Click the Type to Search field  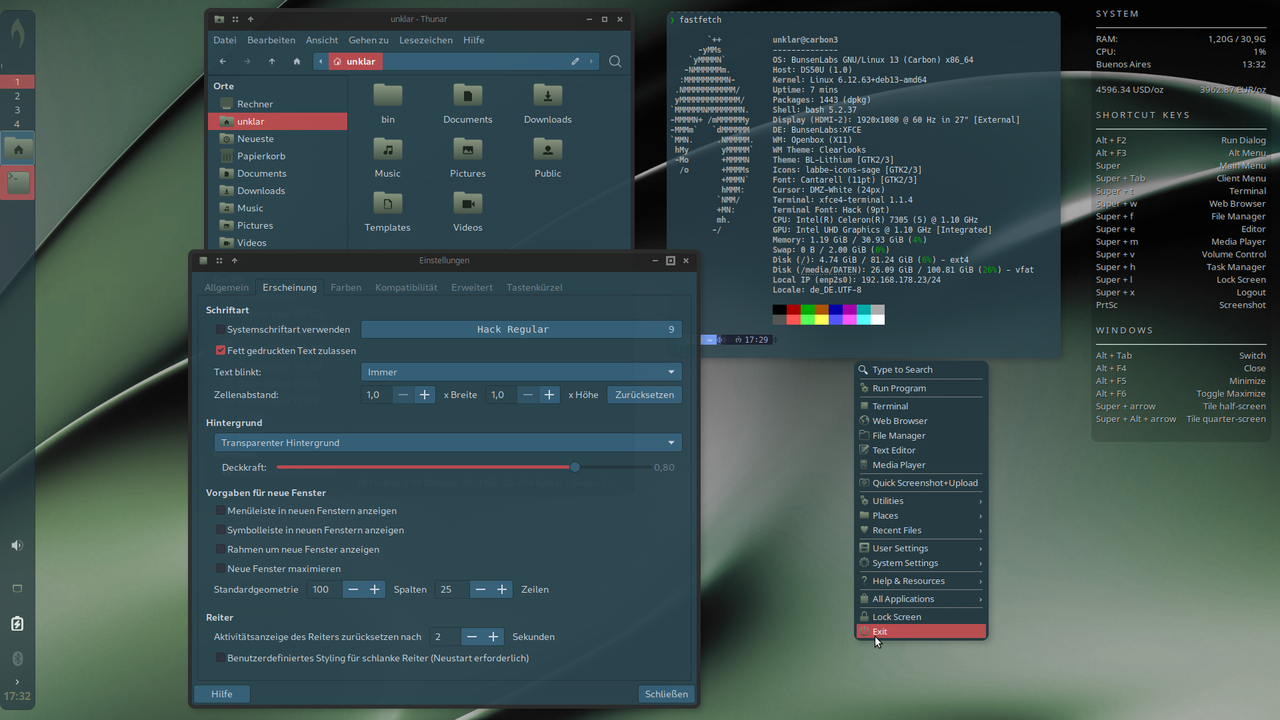921,370
